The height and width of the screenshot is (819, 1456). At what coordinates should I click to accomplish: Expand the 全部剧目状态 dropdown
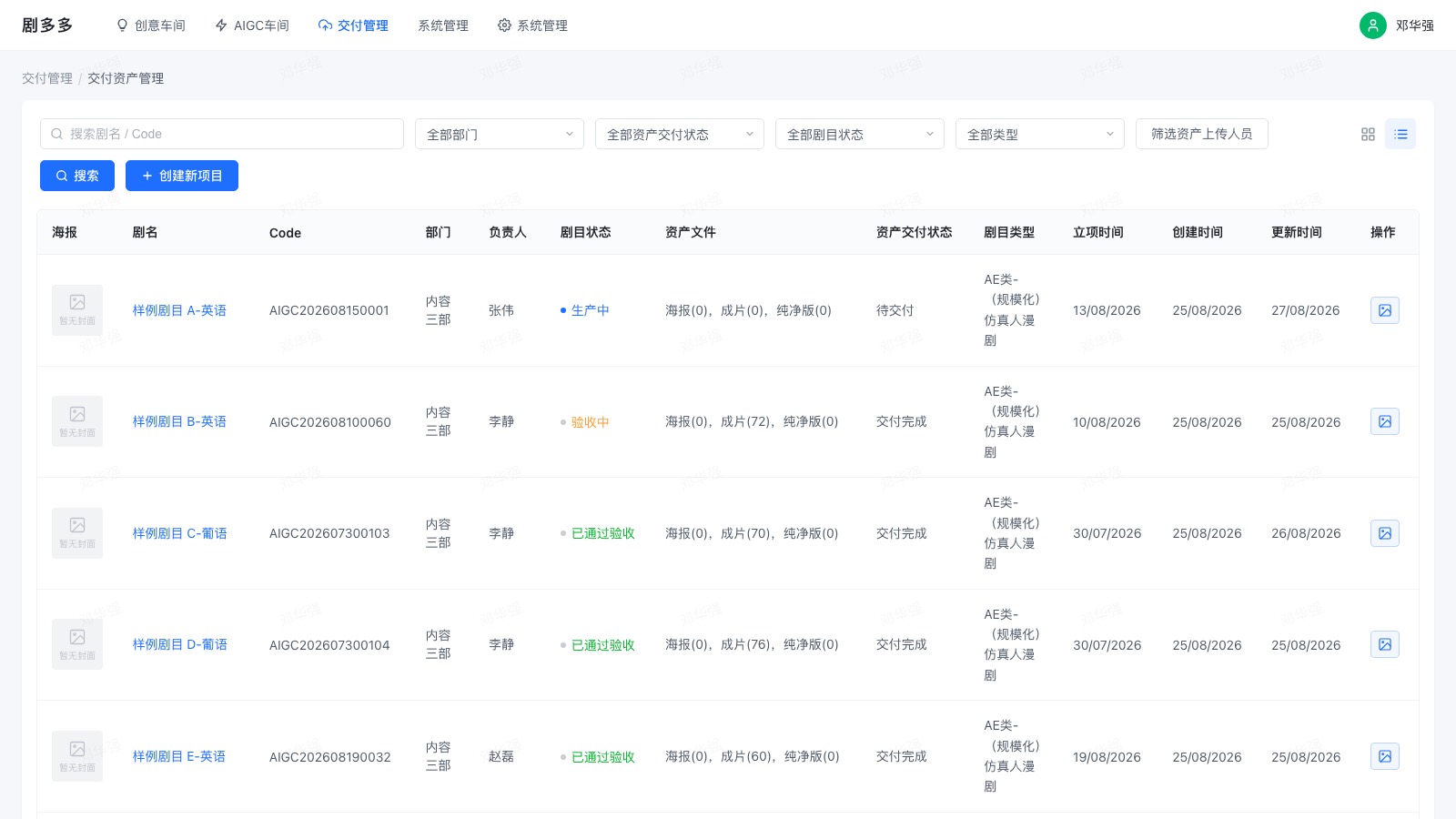coord(860,134)
